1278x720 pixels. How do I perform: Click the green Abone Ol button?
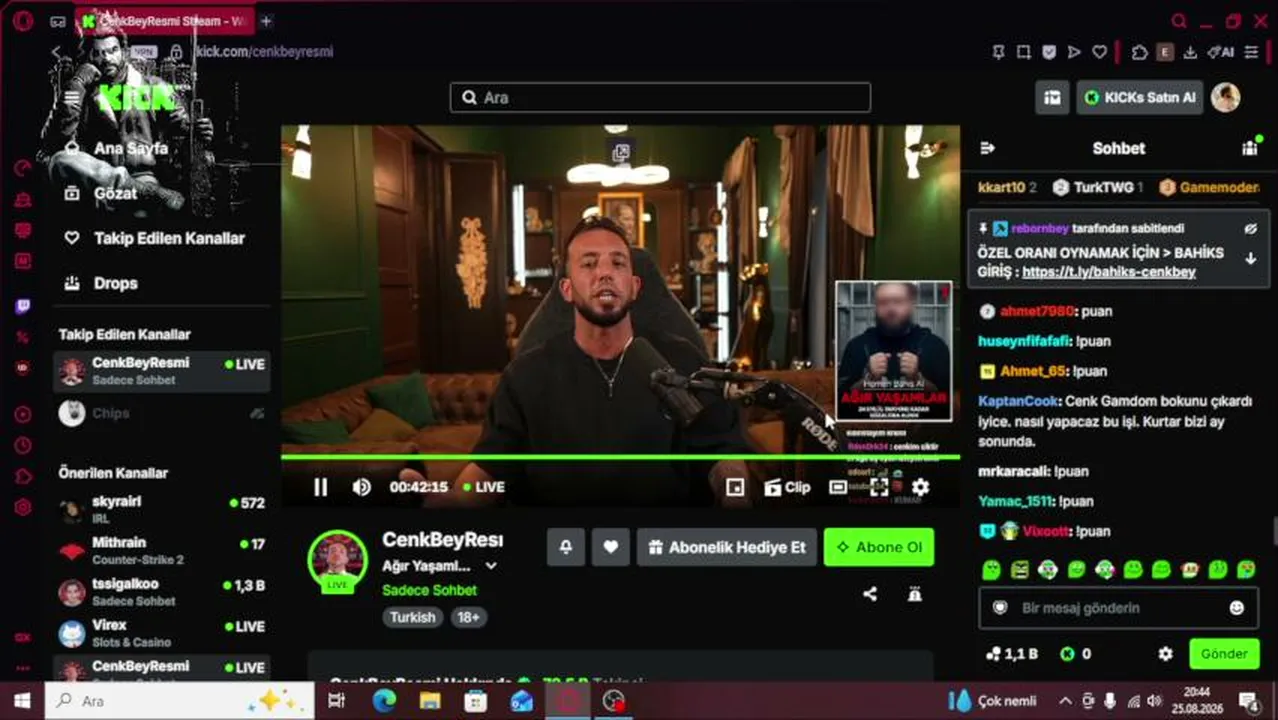pyautogui.click(x=879, y=547)
